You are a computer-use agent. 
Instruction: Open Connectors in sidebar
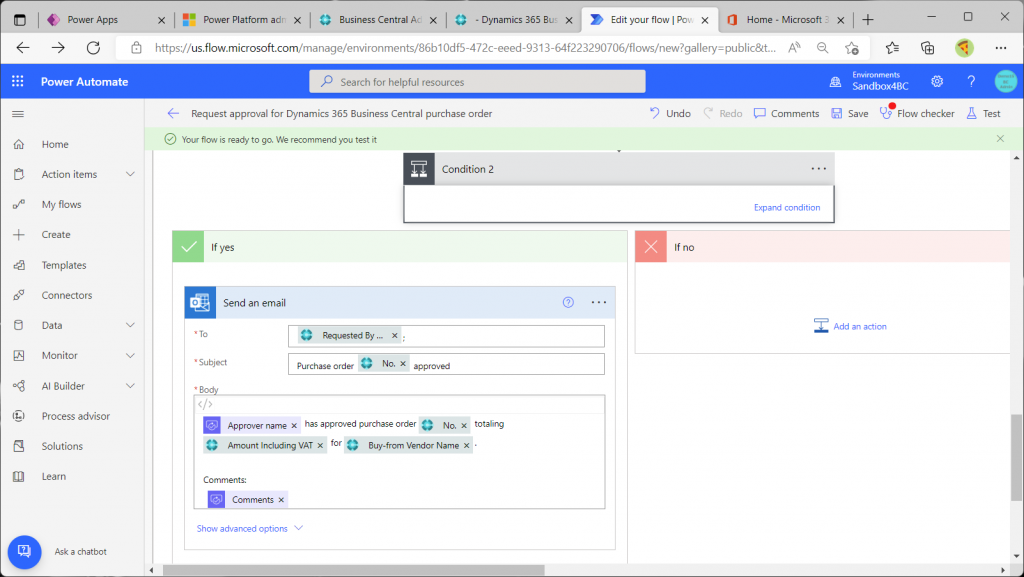pyautogui.click(x=67, y=295)
